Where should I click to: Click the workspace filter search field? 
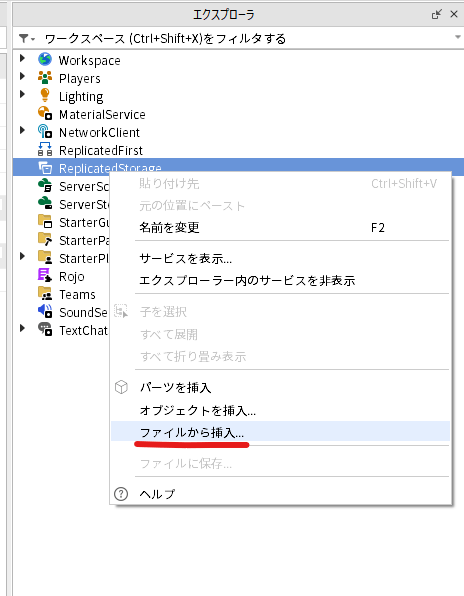pyautogui.click(x=243, y=38)
